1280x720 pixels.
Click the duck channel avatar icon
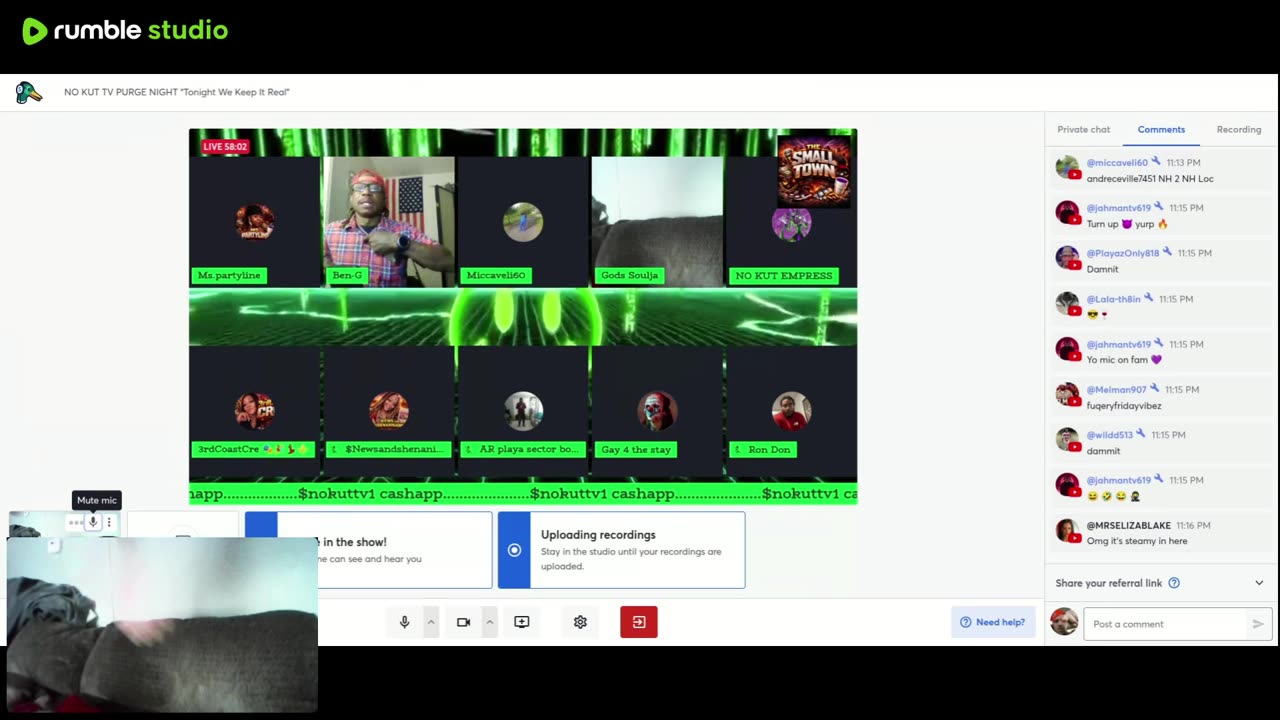[29, 93]
